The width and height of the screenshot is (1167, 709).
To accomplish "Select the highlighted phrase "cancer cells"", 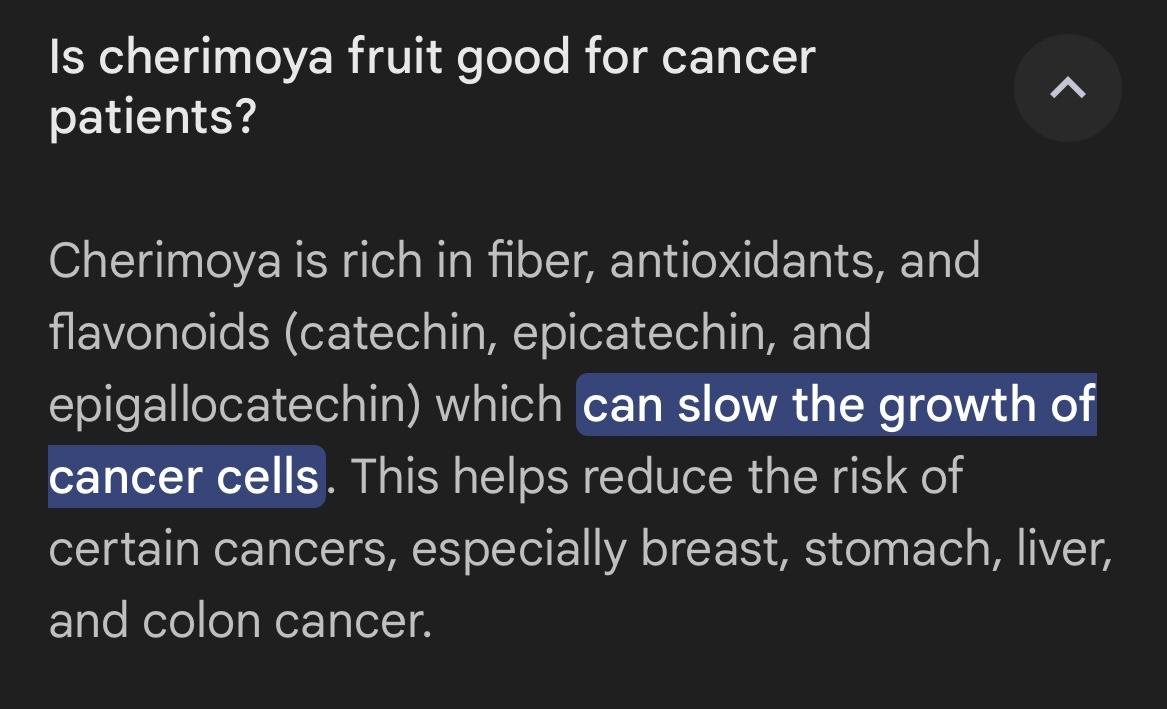I will click(185, 477).
